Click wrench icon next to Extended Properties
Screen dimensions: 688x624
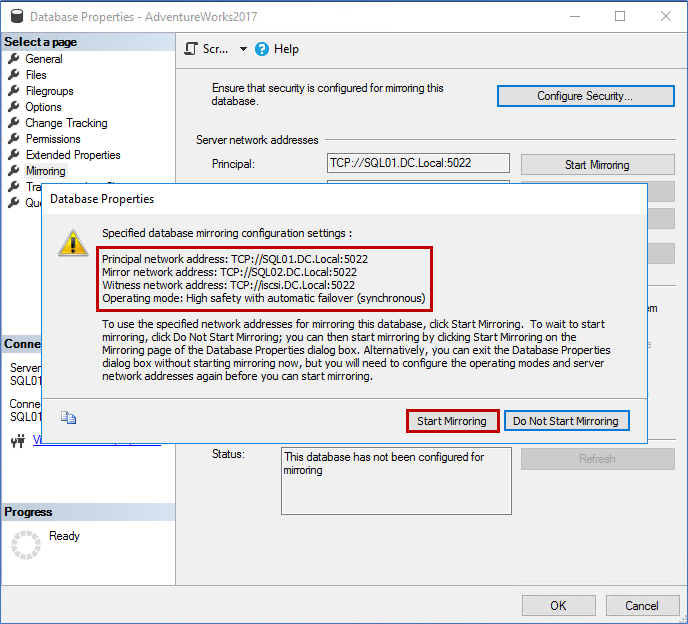coord(14,154)
